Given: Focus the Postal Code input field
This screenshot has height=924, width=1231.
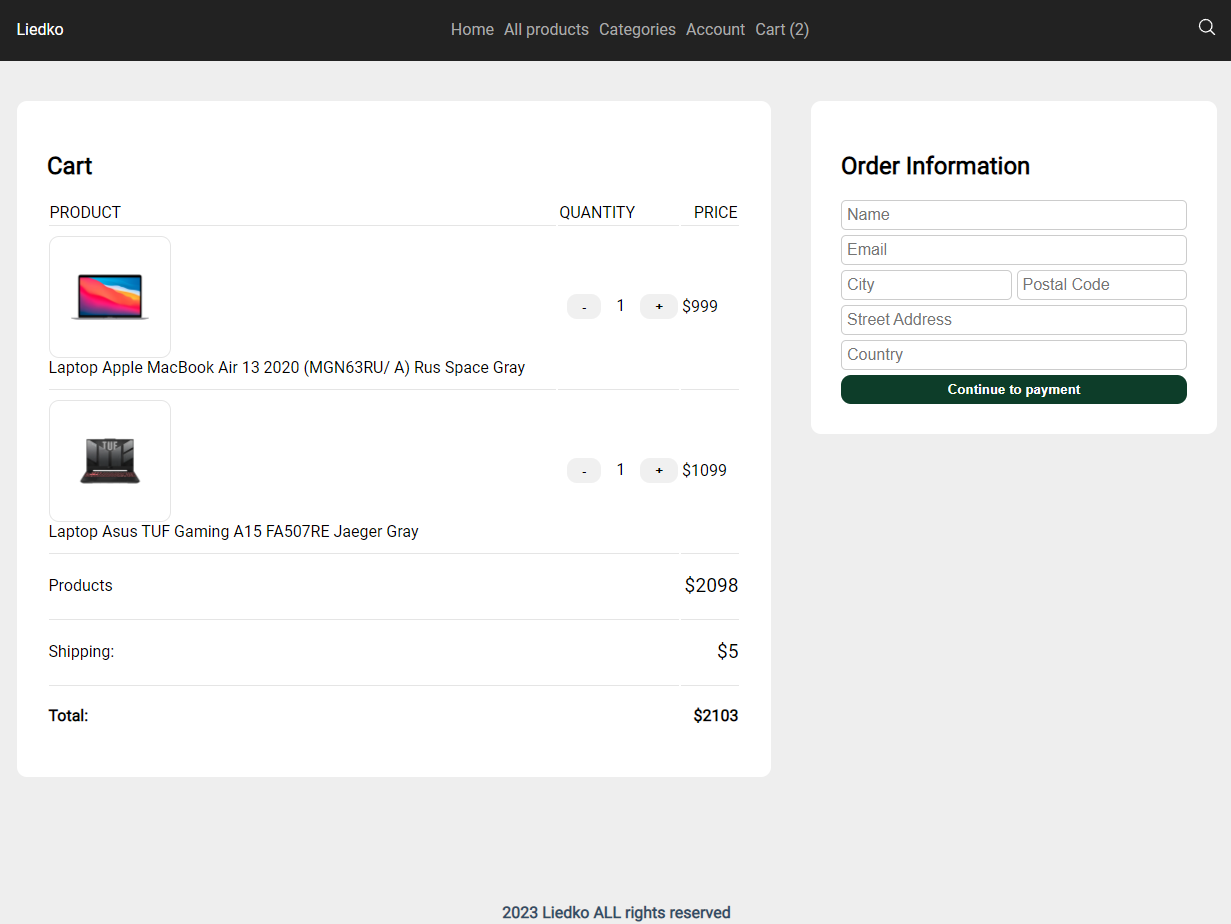Looking at the screenshot, I should [x=1102, y=285].
